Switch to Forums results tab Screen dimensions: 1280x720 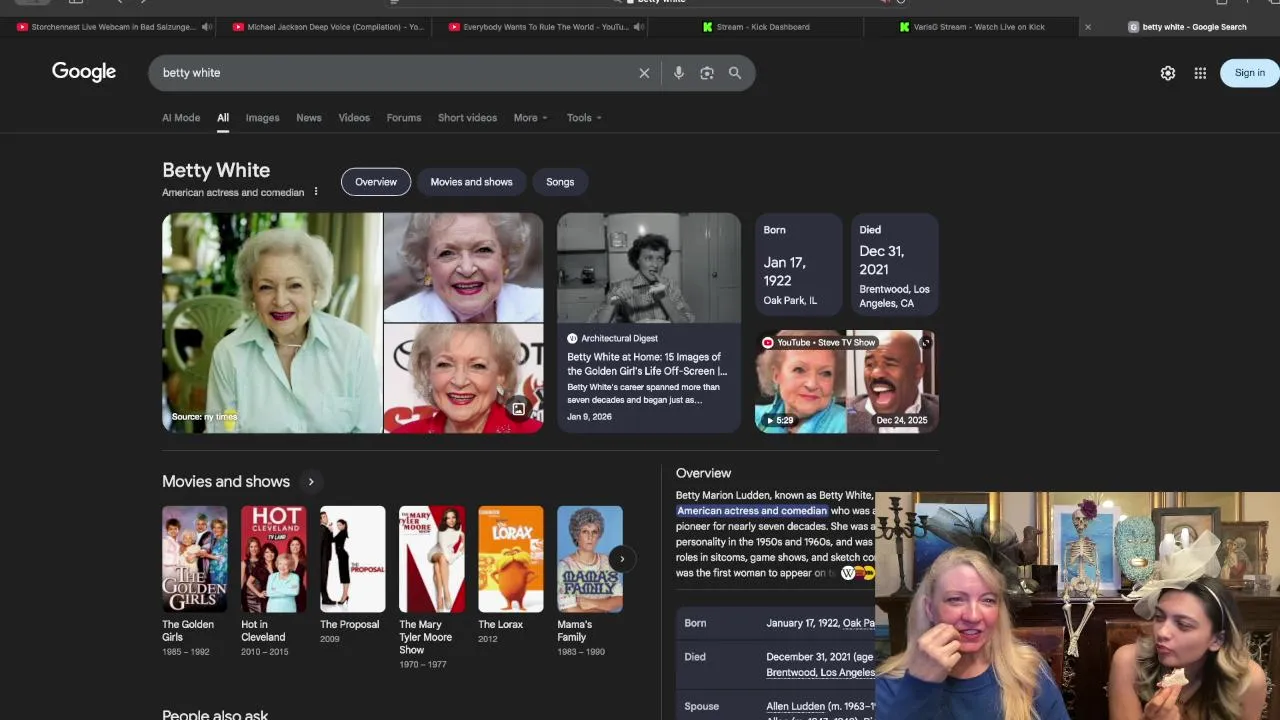tap(404, 118)
